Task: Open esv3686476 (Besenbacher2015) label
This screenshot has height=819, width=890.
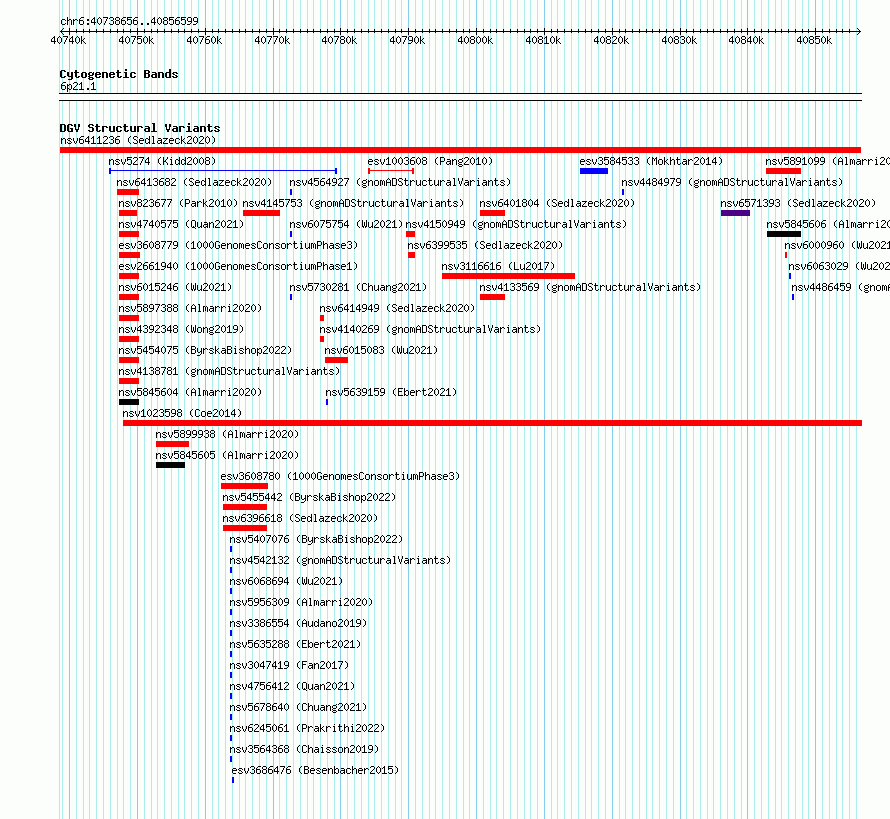Action: 315,770
